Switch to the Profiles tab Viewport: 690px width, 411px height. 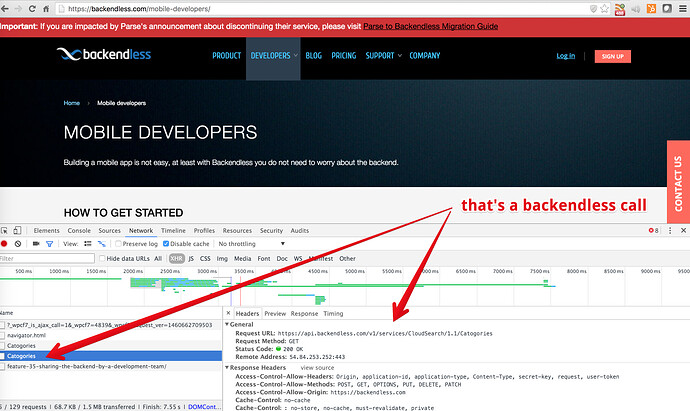[x=204, y=231]
